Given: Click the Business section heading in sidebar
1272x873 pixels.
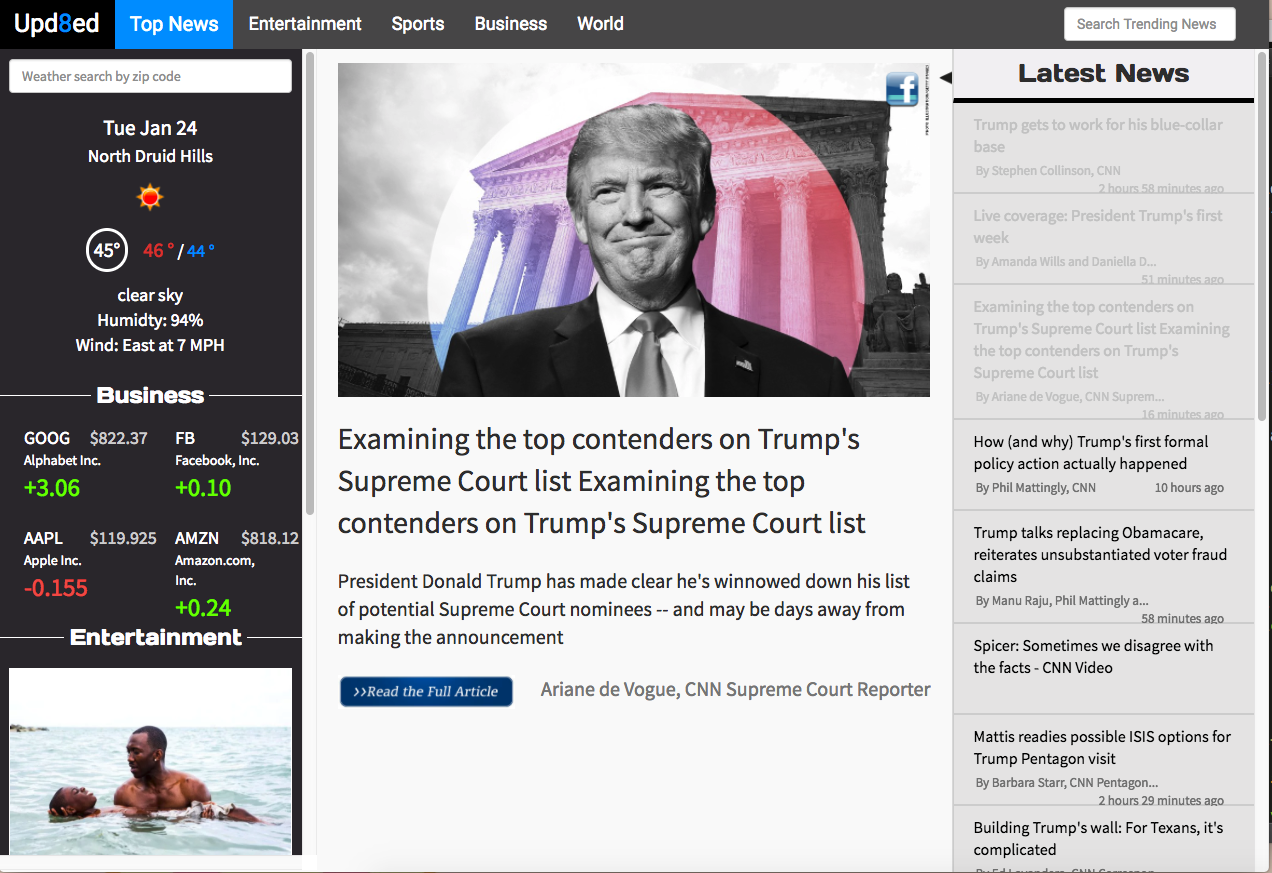Looking at the screenshot, I should (150, 395).
